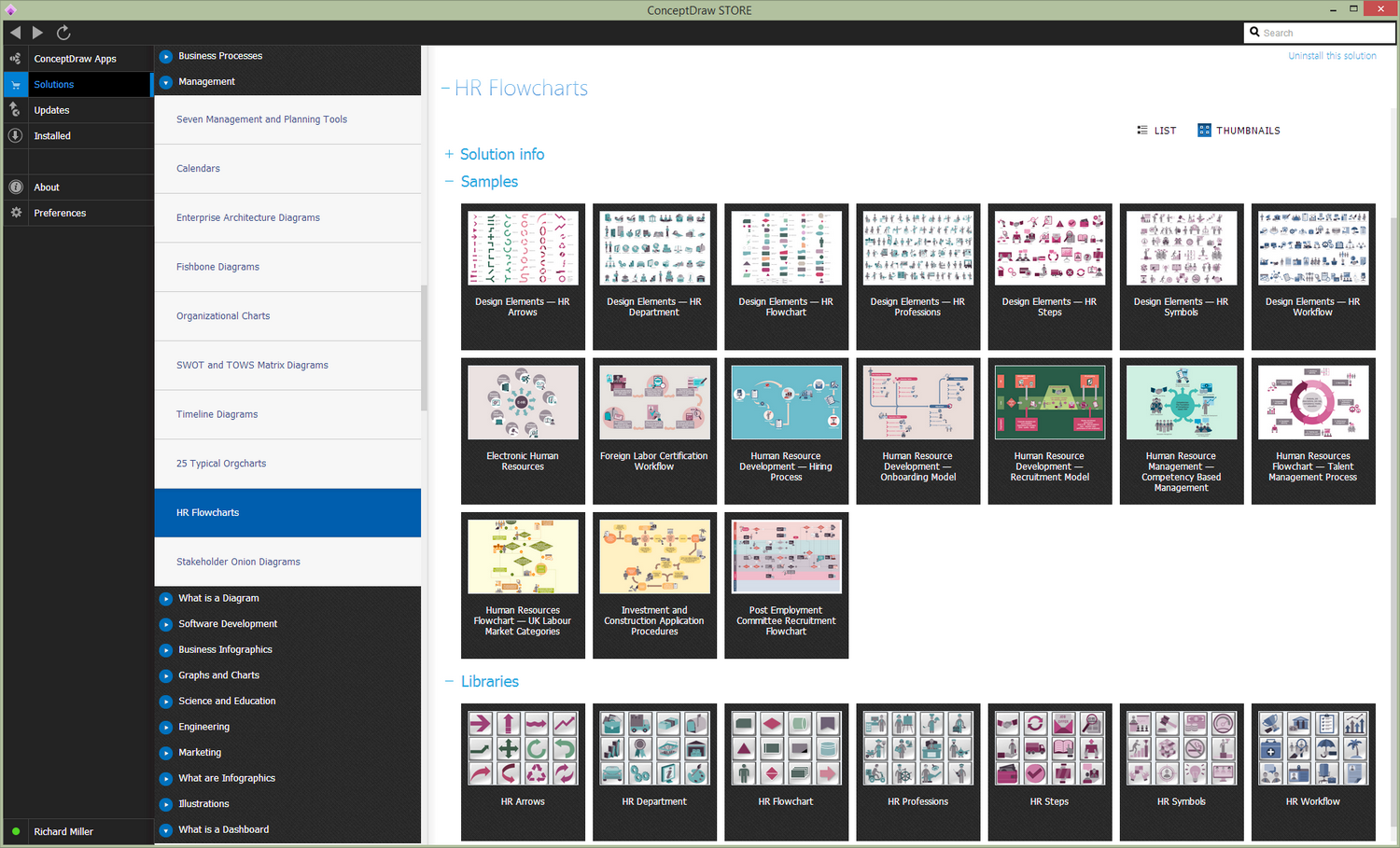This screenshot has width=1400, height=848.
Task: Open Foreign Labor Certification Workflow sample
Action: (654, 431)
